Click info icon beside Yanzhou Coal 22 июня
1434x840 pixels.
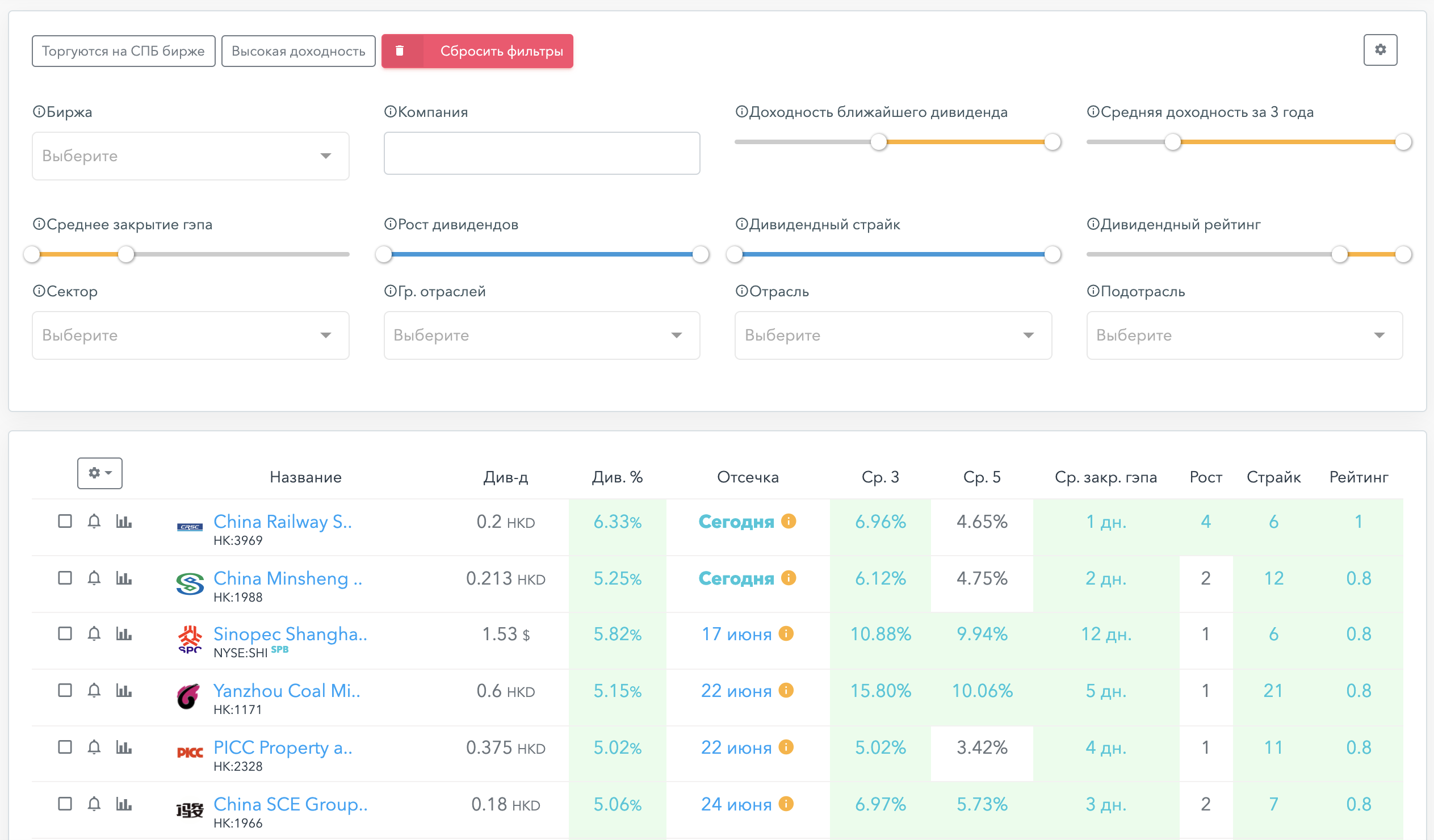(x=786, y=690)
